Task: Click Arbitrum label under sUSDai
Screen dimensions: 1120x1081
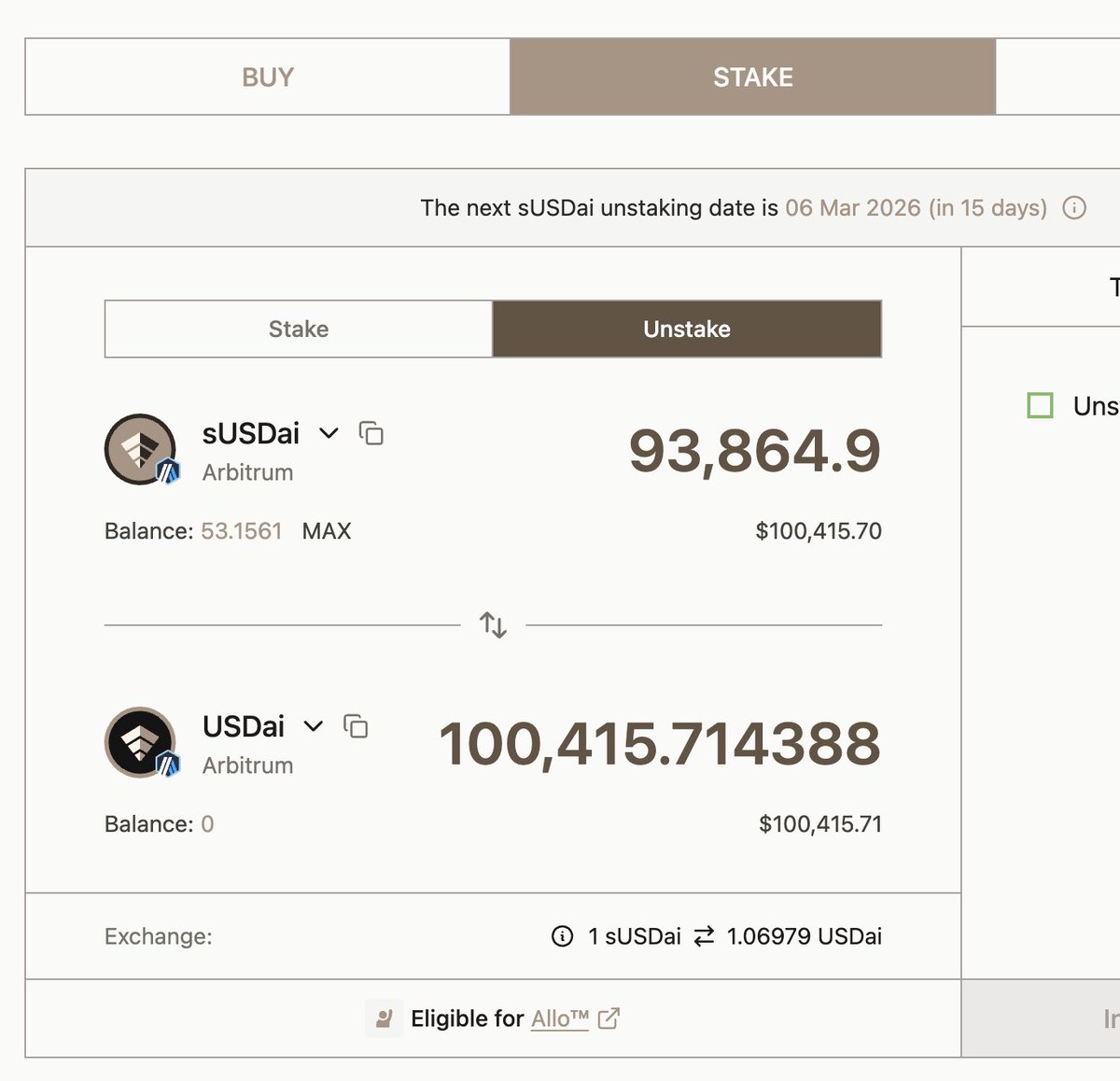Action: click(x=248, y=472)
